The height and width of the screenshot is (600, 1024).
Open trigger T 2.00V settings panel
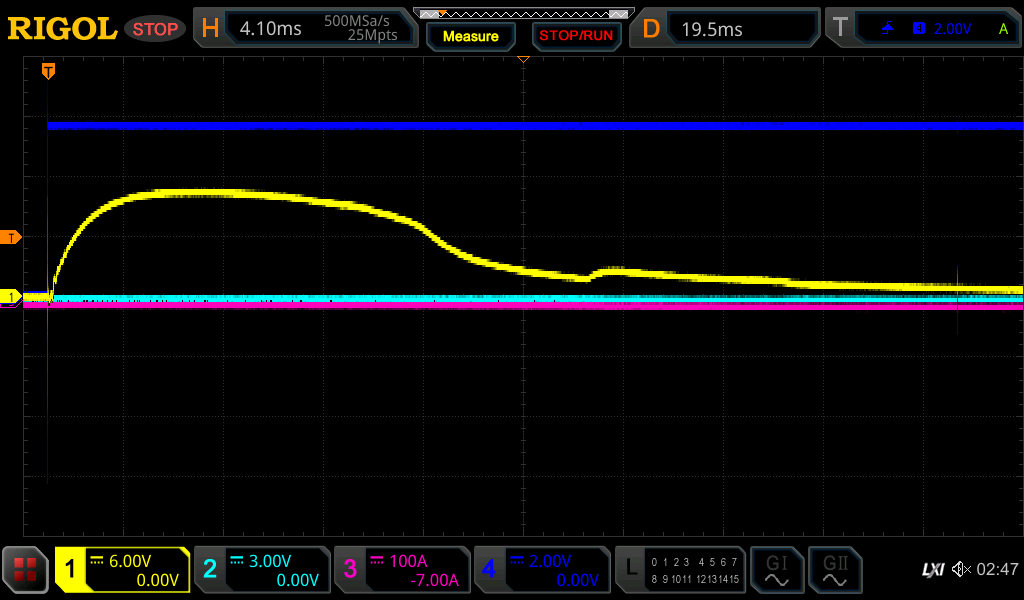(x=924, y=29)
